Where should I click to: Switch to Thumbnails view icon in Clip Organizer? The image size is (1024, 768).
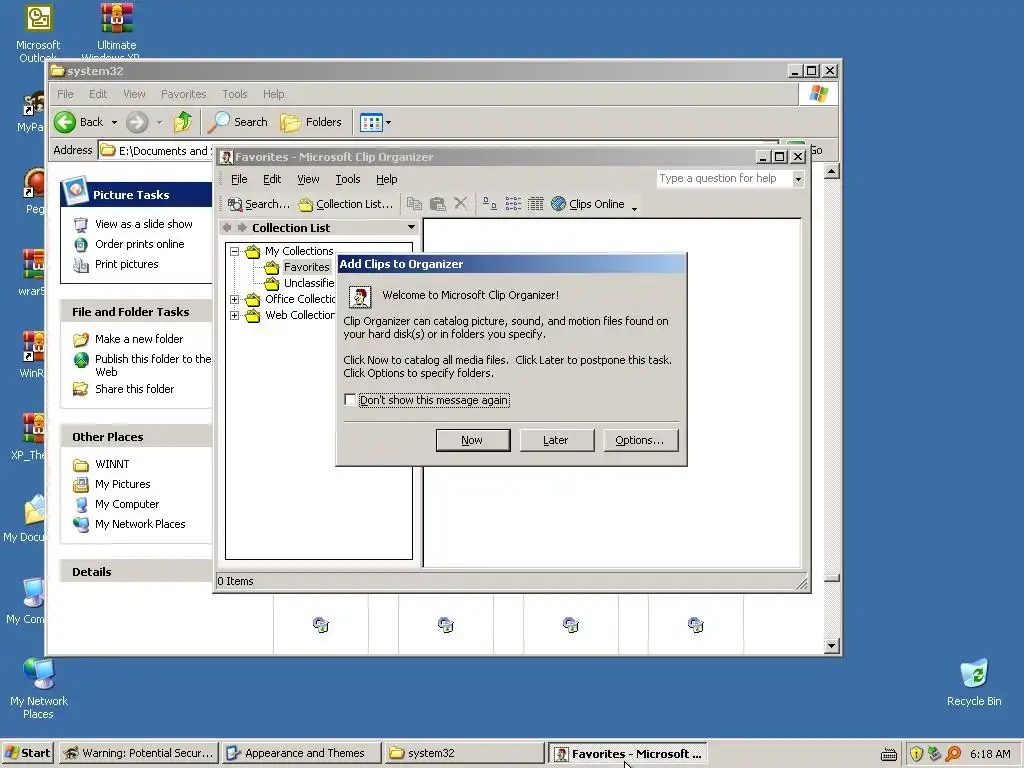490,204
